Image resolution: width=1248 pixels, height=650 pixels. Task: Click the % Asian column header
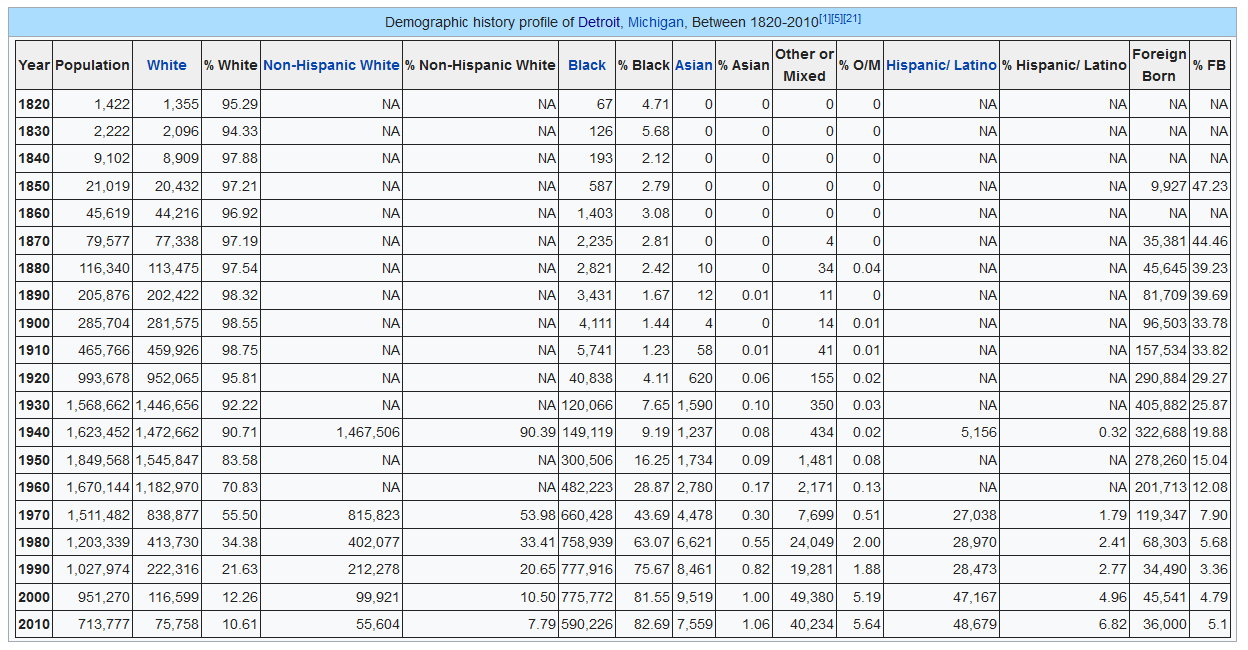(744, 65)
